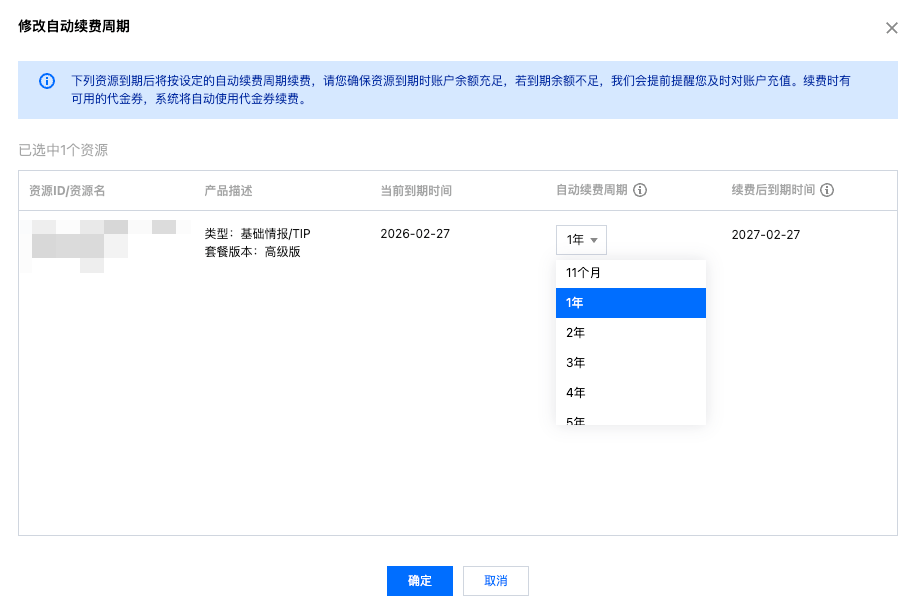This screenshot has height=613, width=919.
Task: Click the current expiry date 2026-02-27
Action: [415, 234]
